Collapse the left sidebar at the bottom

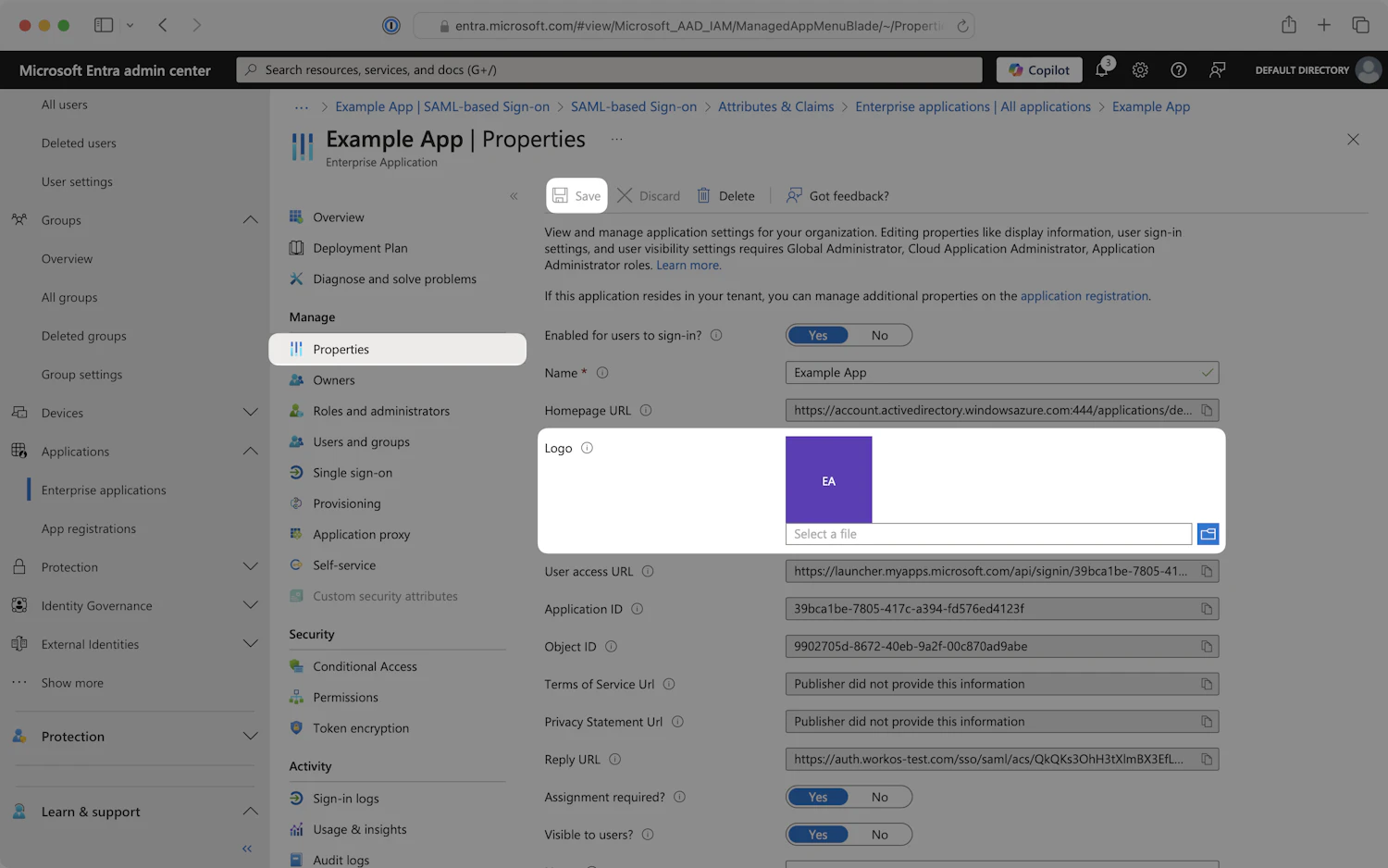pos(247,849)
